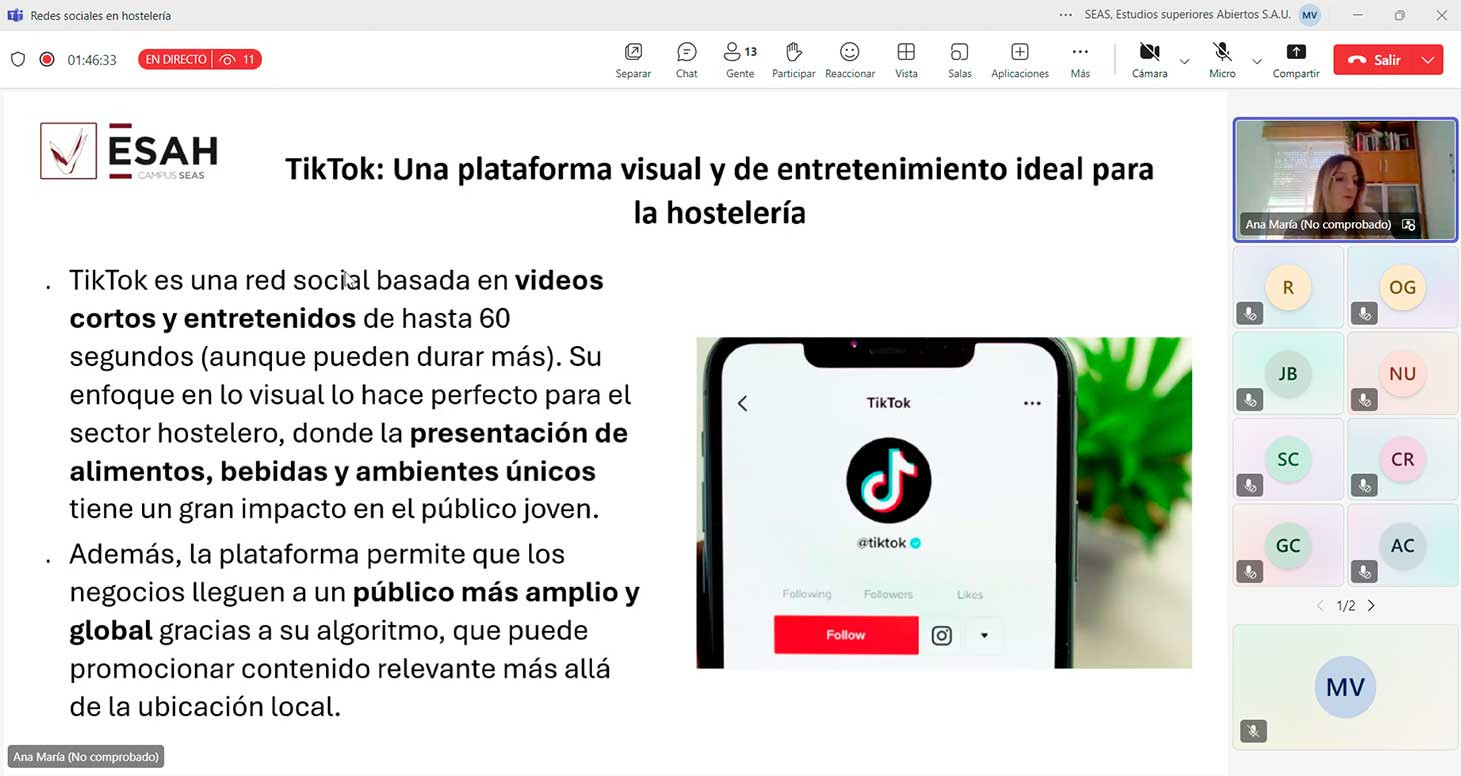Image resolution: width=1461 pixels, height=776 pixels.
Task: Raise hand with Participar icon
Action: pos(793,60)
